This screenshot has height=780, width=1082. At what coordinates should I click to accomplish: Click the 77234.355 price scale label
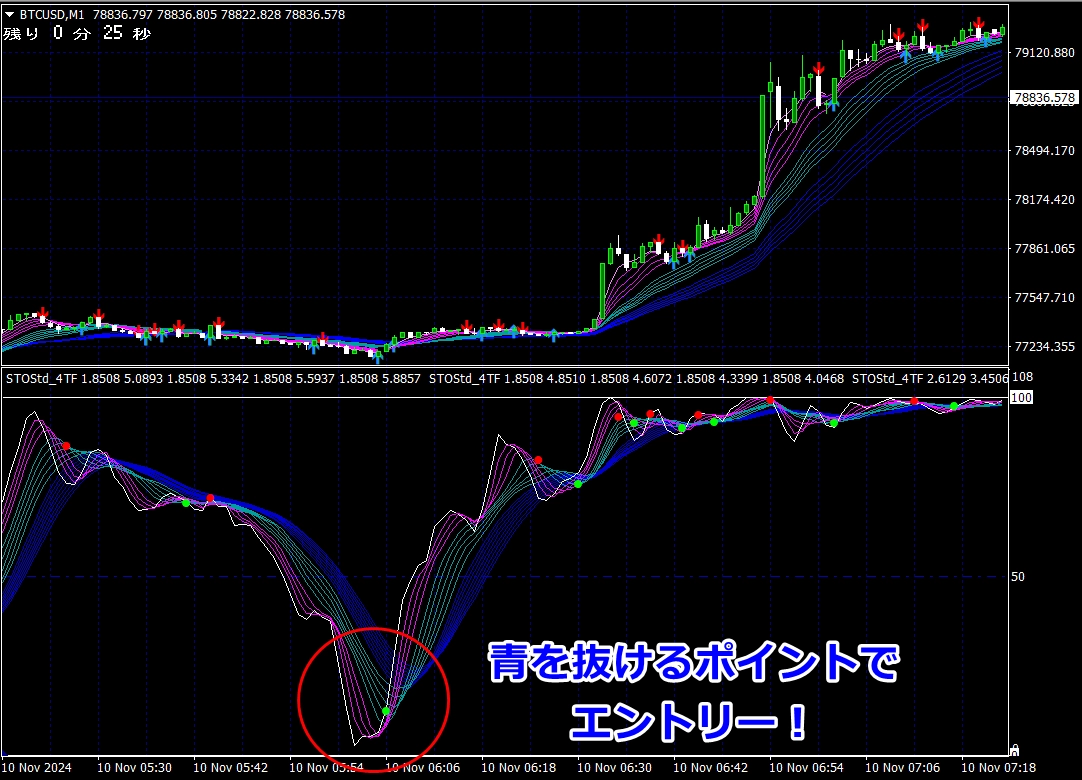(x=1044, y=347)
